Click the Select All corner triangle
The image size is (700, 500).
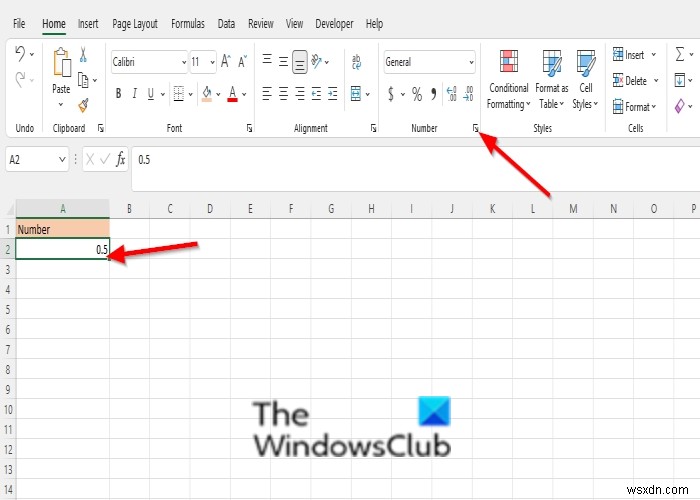10,211
